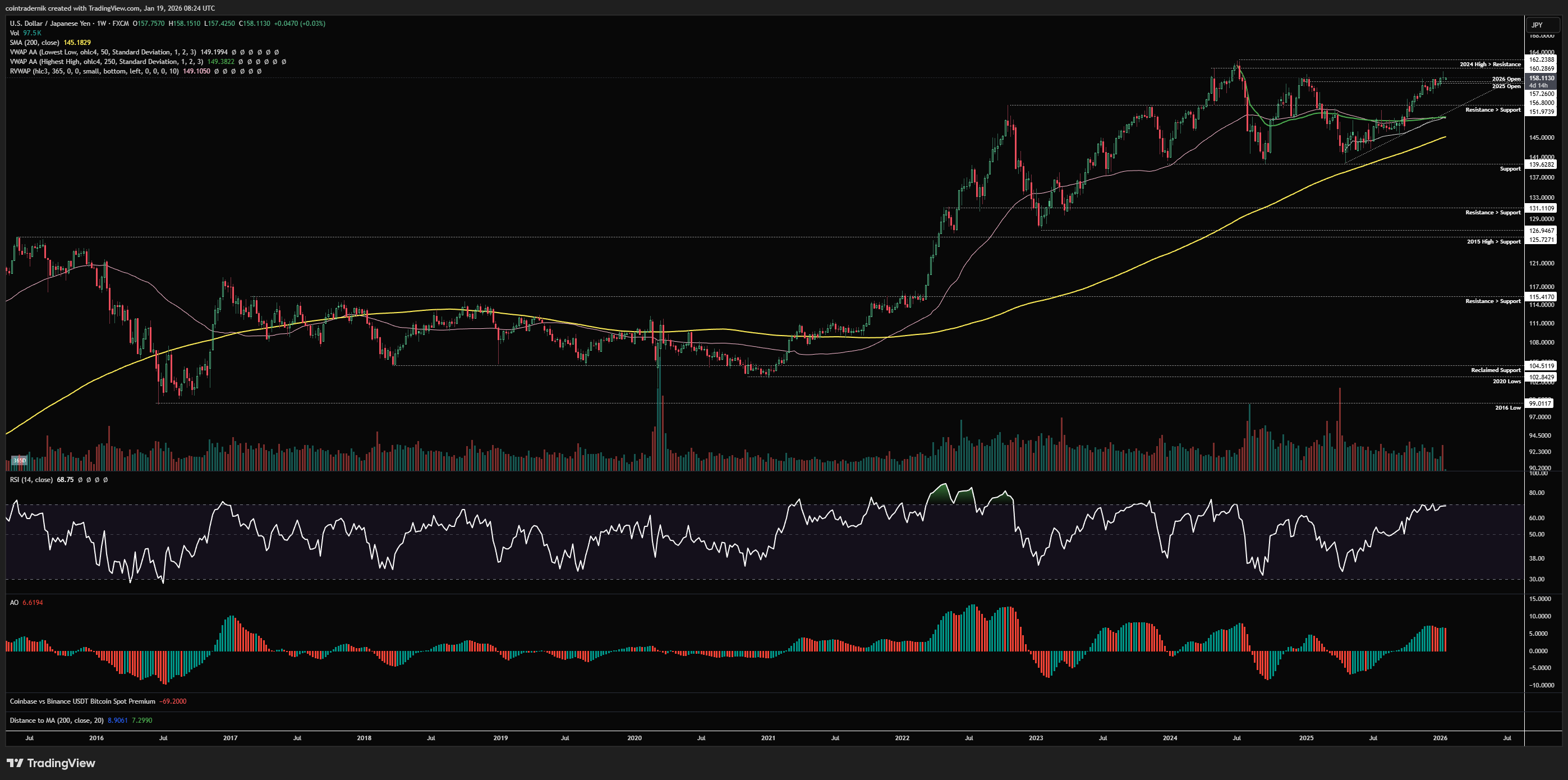This screenshot has height=780, width=1568.
Task: Select the VWAP AA Lowest Low legend
Action: click(x=102, y=52)
